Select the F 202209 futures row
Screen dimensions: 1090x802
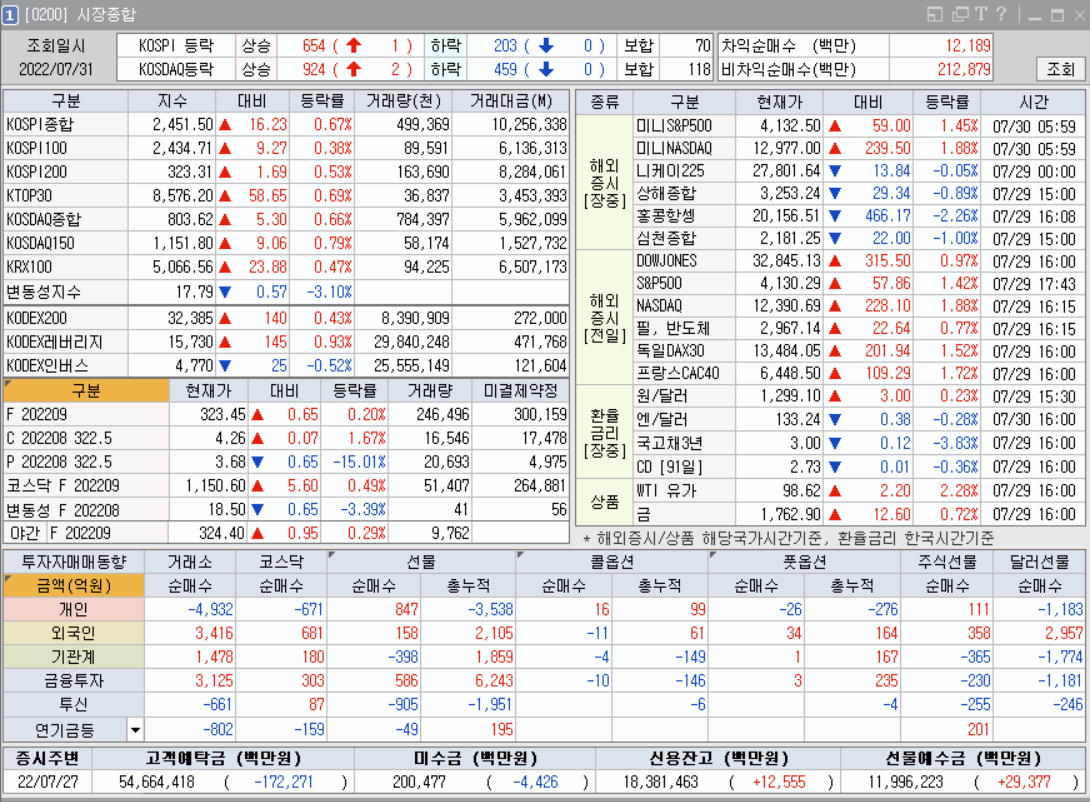pyautogui.click(x=286, y=415)
